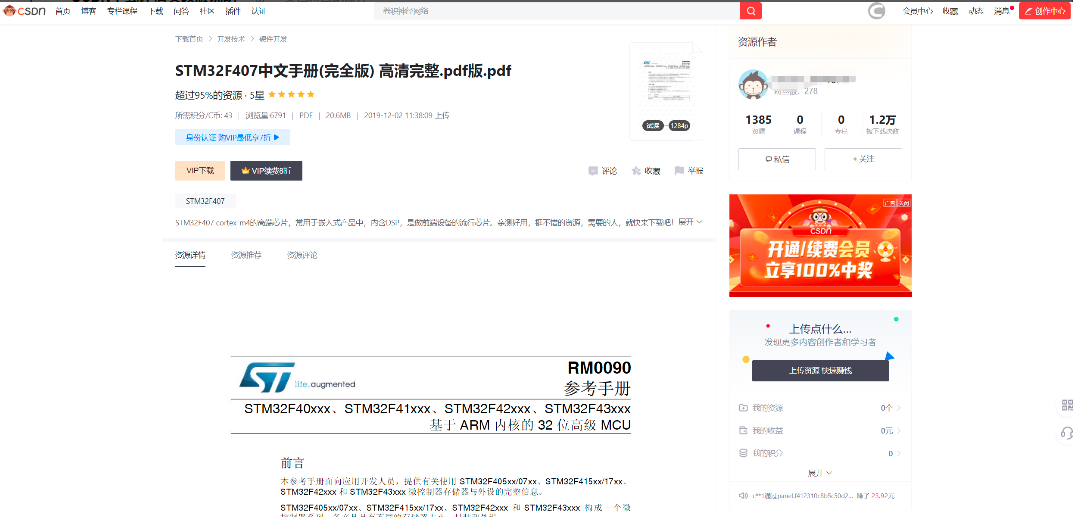Open 社区 in the top navigation
Image resolution: width=1073 pixels, height=517 pixels.
coord(207,11)
